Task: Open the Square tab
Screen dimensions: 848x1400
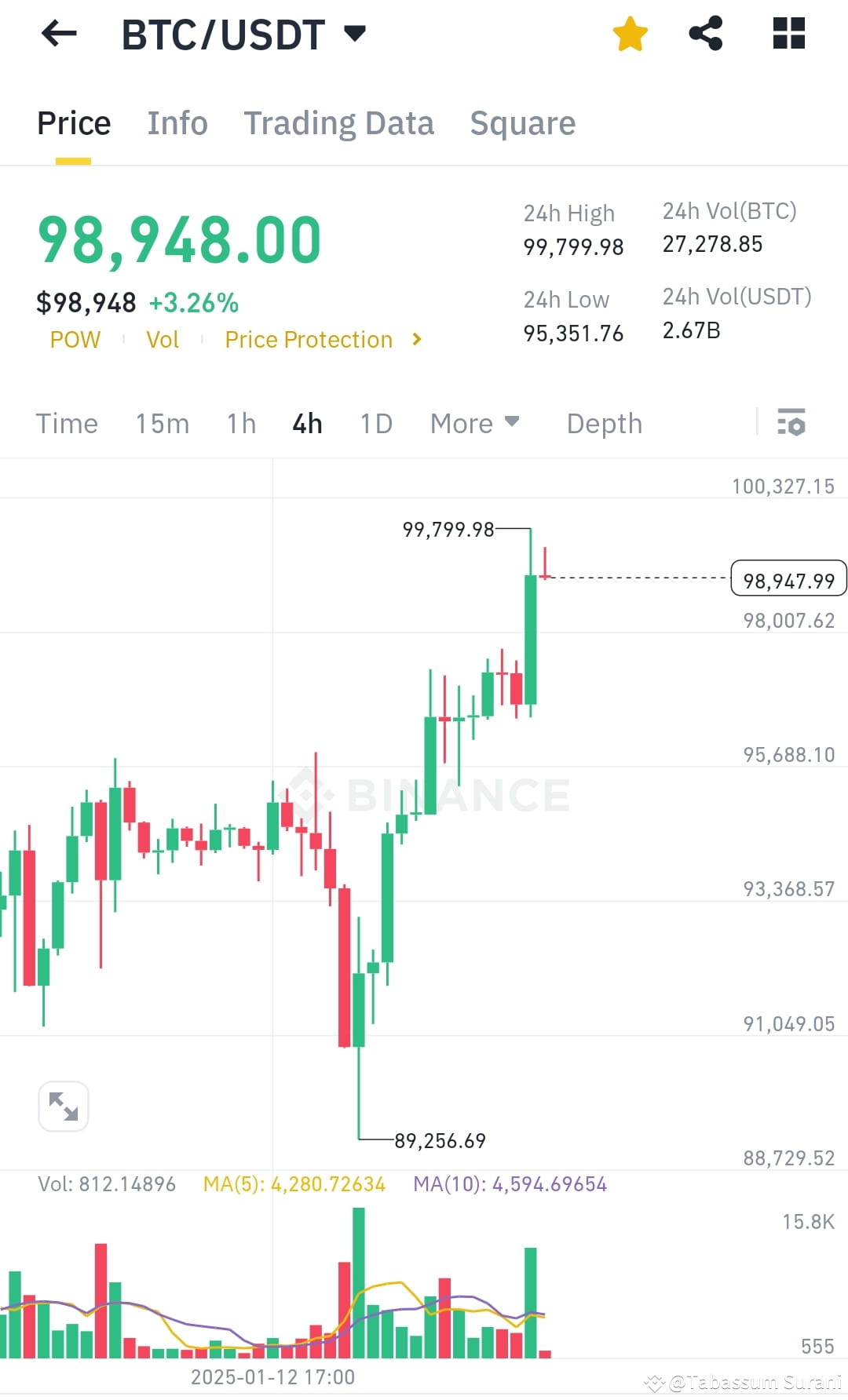Action: 522,122
